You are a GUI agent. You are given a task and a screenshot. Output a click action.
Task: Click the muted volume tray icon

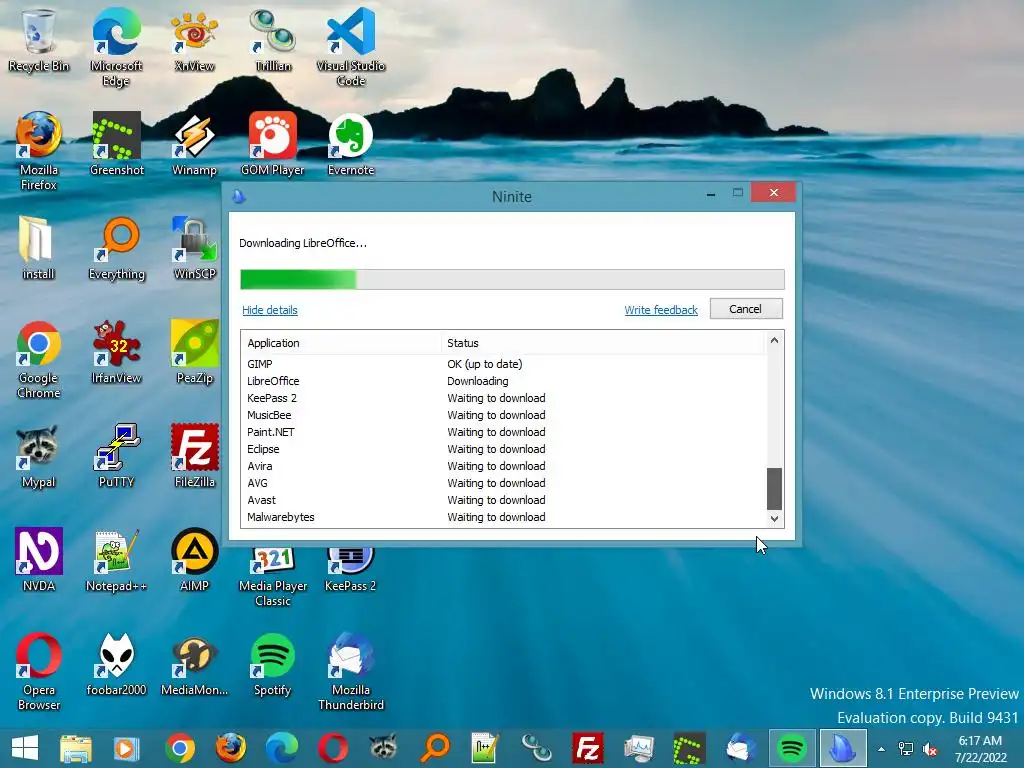tap(930, 749)
